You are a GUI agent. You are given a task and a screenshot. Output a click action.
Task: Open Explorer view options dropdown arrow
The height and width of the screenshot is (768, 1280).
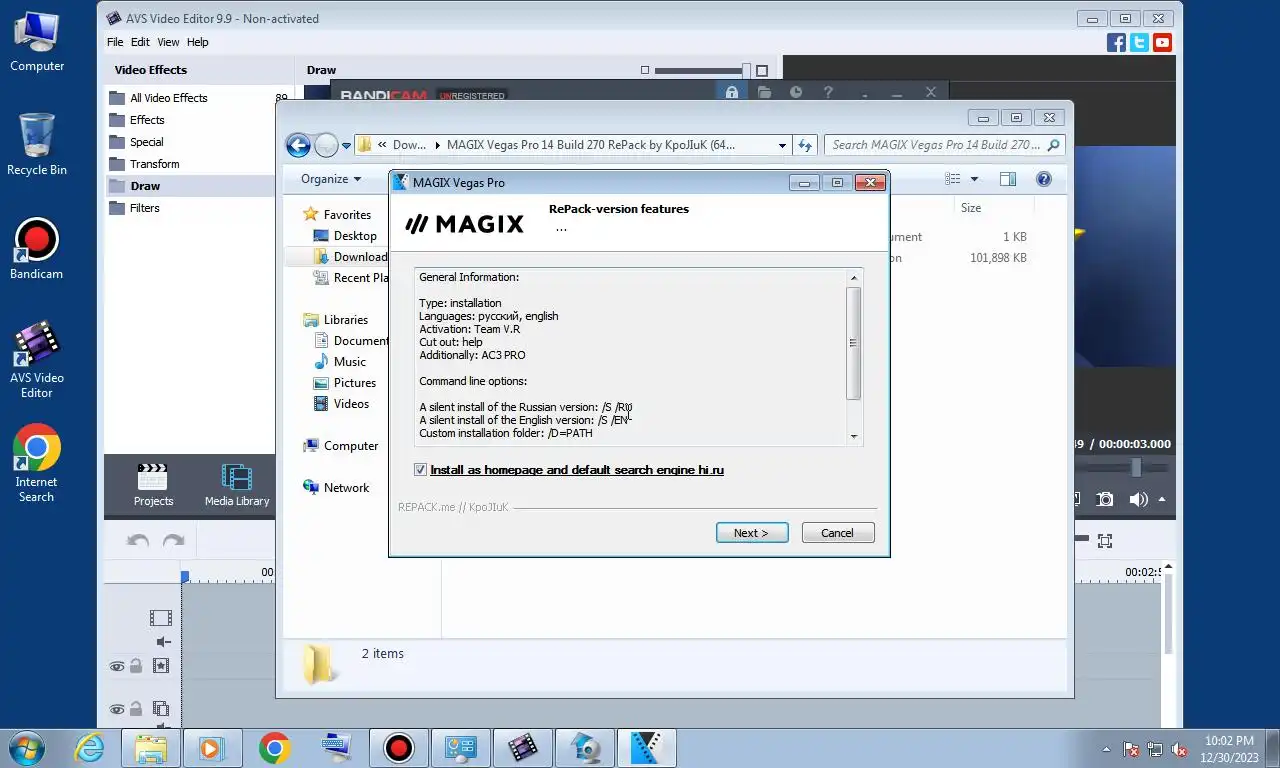(x=975, y=179)
